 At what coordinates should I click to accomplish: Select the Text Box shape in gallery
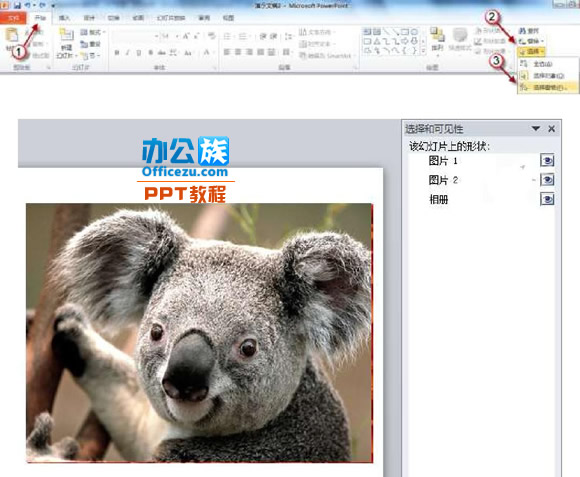(367, 32)
